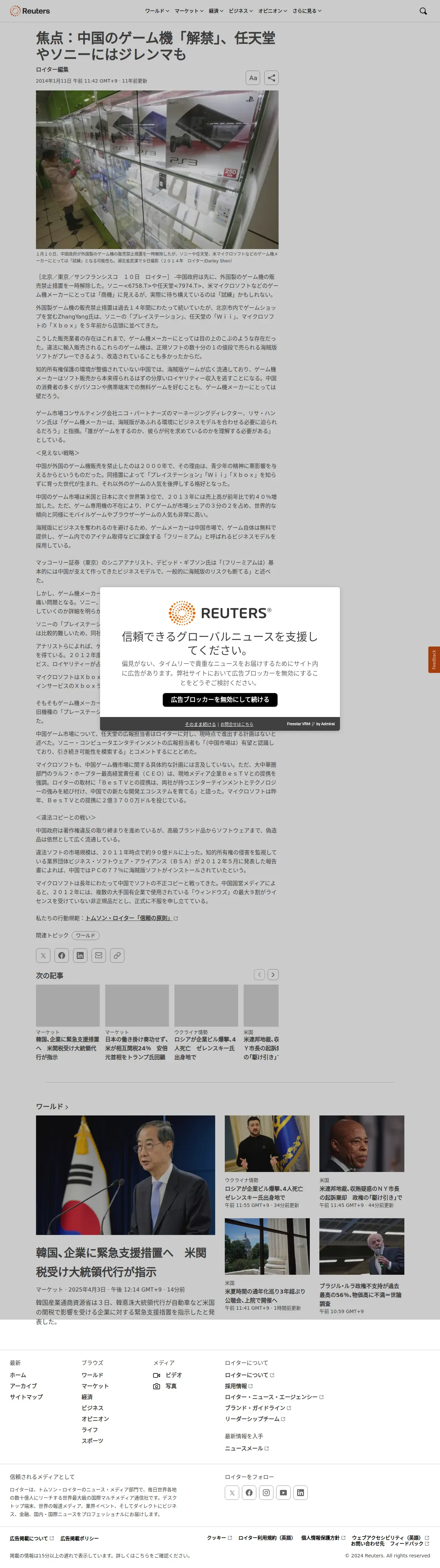Open 採用情報 link in footer
Image resolution: width=440 pixels, height=1568 pixels.
pos(239,1386)
